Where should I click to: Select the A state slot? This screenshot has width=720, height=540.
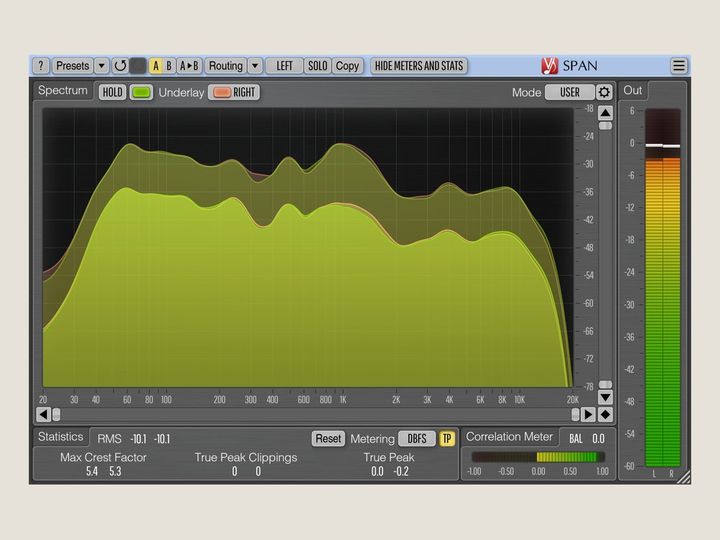(x=156, y=66)
